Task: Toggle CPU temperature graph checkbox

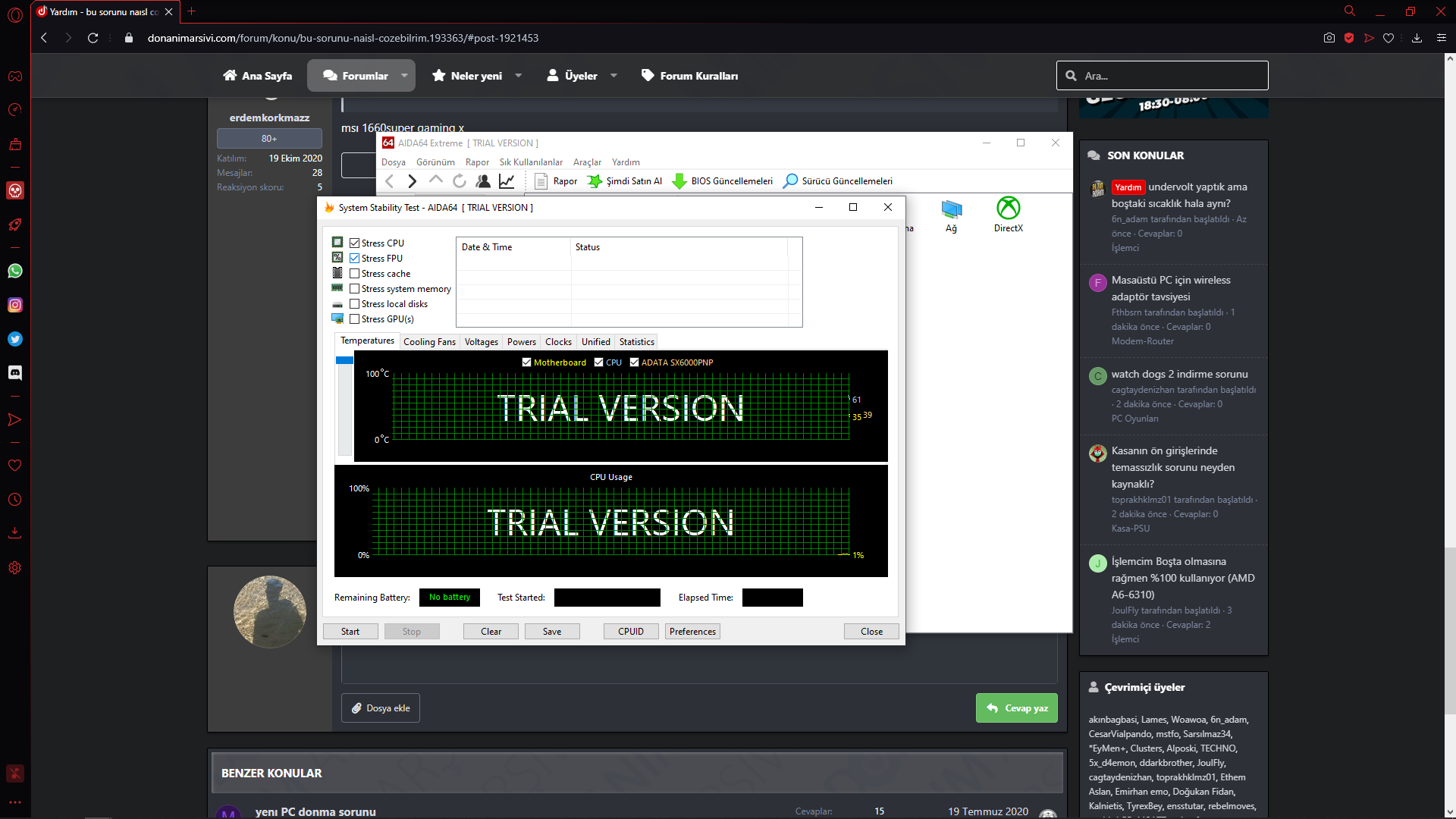Action: click(598, 362)
